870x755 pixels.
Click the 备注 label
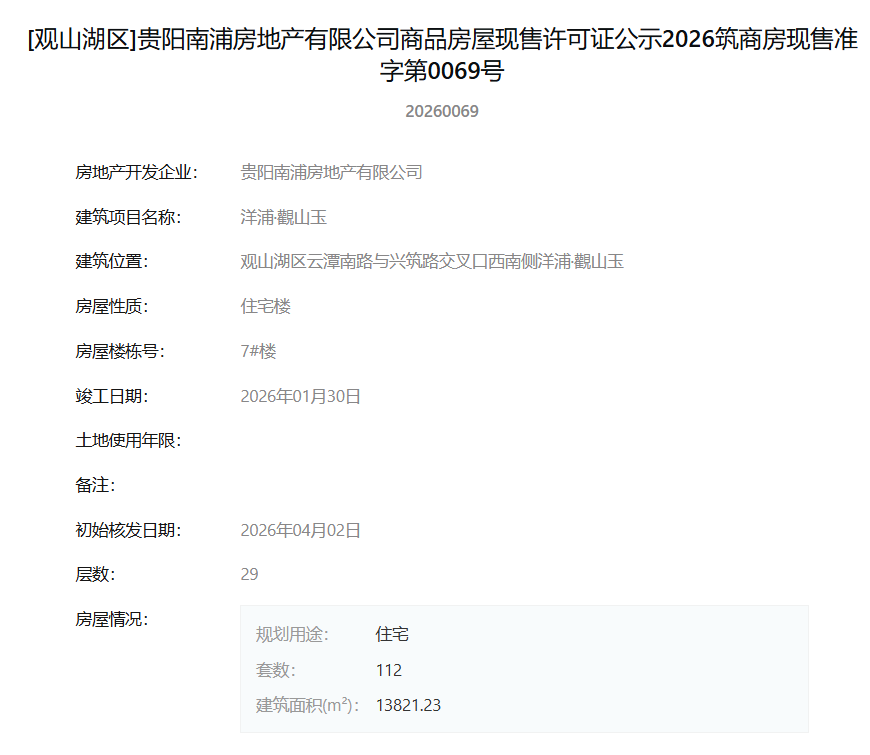[94, 485]
